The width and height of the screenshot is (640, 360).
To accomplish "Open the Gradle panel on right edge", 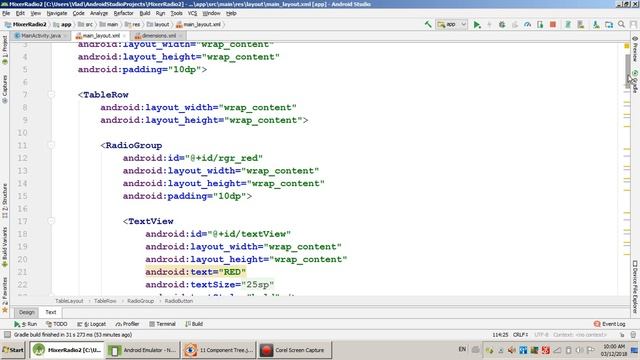I will [x=635, y=82].
